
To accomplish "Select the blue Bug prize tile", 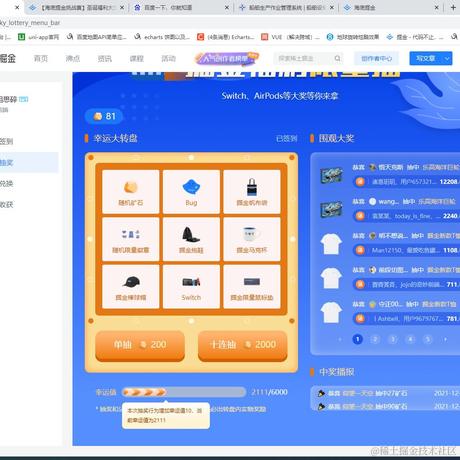I will [x=191, y=192].
